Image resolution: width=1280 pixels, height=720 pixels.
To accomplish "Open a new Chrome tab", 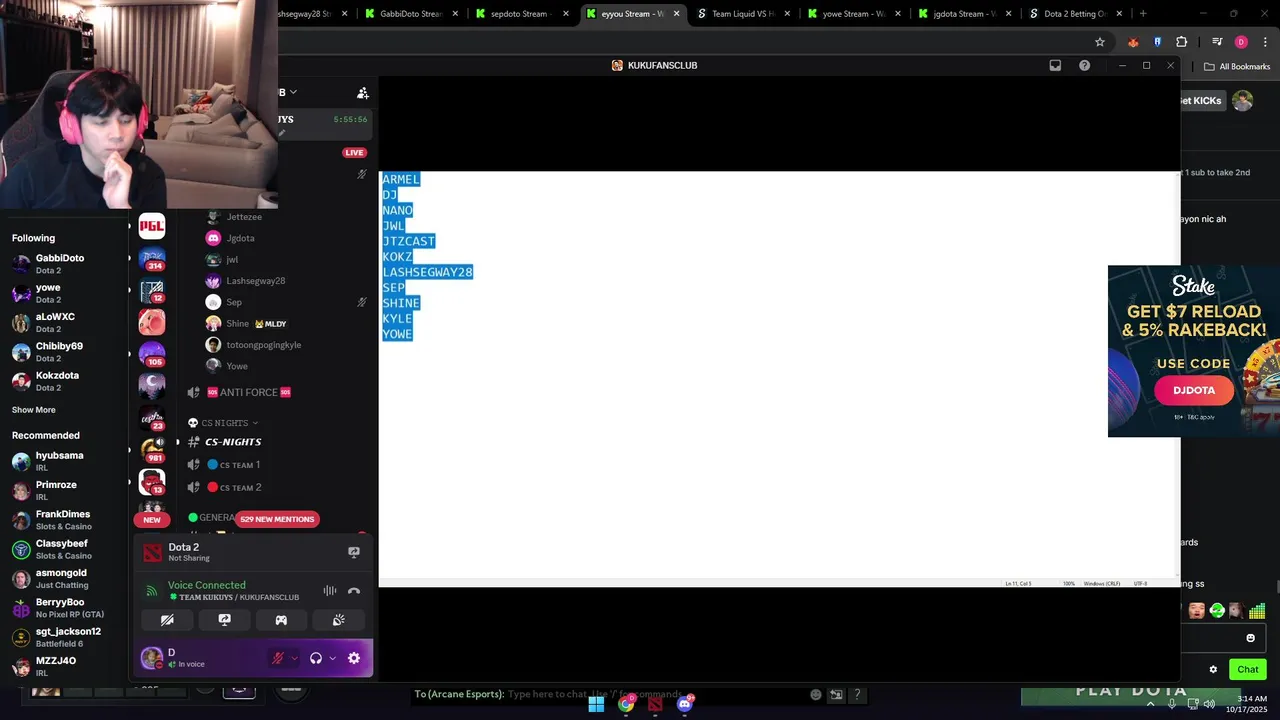I will tap(1143, 14).
